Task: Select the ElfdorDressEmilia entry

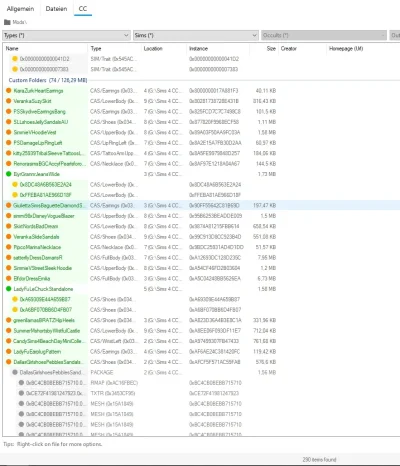Action: pos(32,278)
